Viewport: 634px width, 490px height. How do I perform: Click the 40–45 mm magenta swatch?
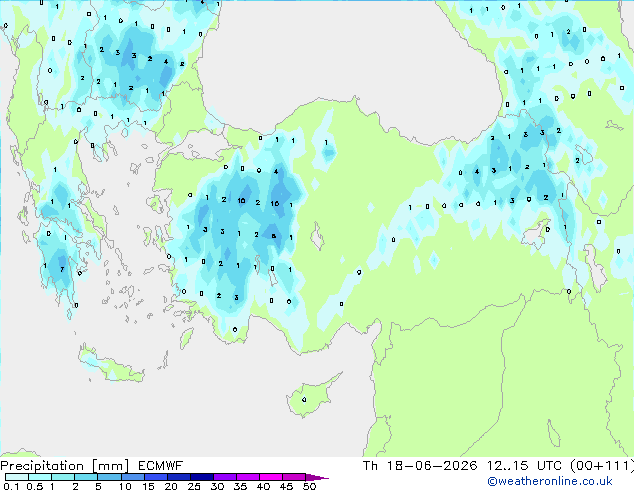tap(271, 477)
